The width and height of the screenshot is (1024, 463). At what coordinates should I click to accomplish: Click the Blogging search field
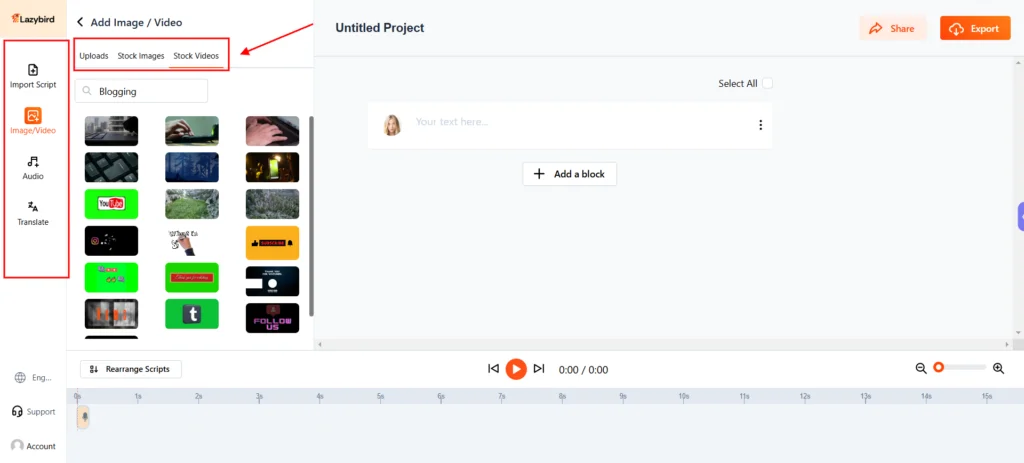coord(150,91)
